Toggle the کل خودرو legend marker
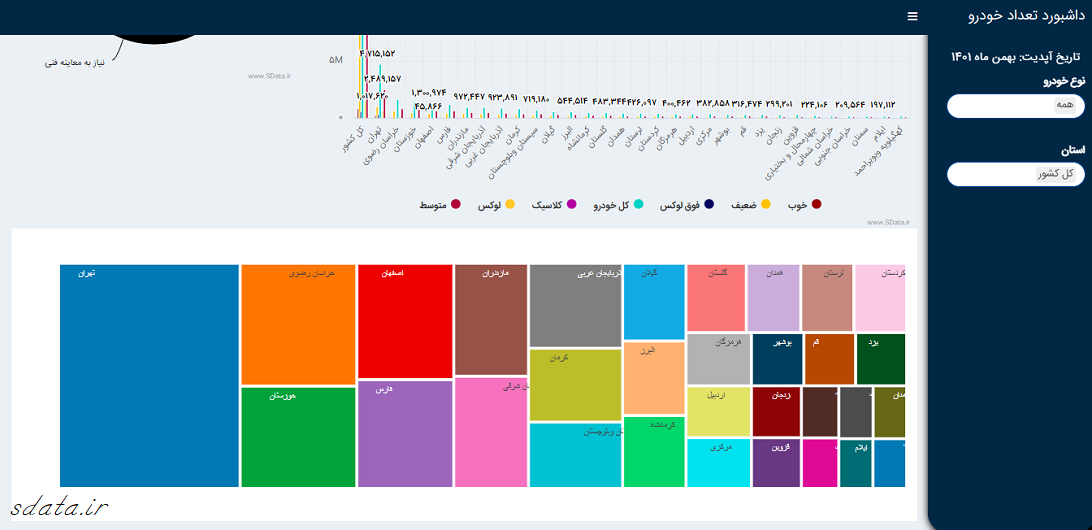 pos(638,204)
